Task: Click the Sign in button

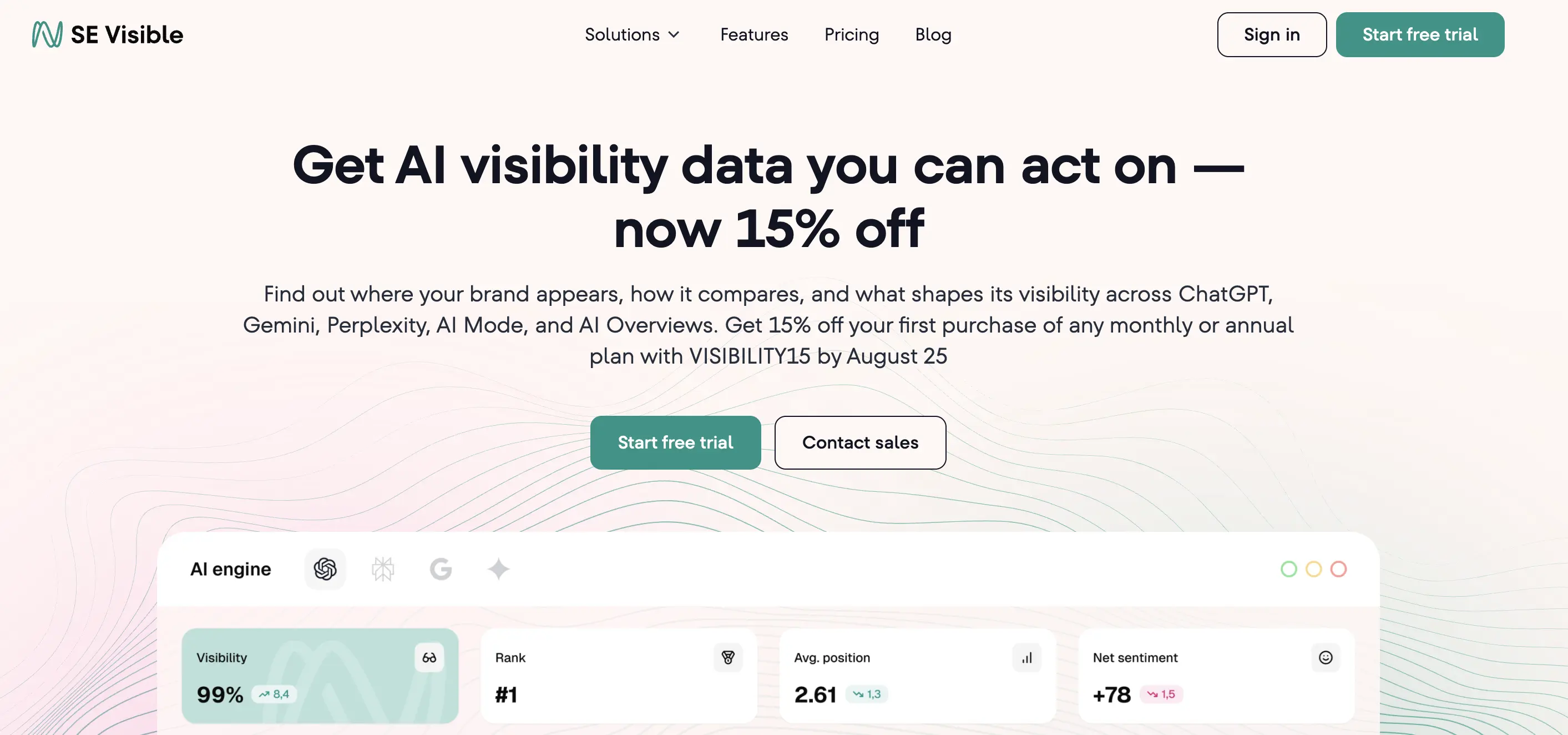Action: (1272, 34)
